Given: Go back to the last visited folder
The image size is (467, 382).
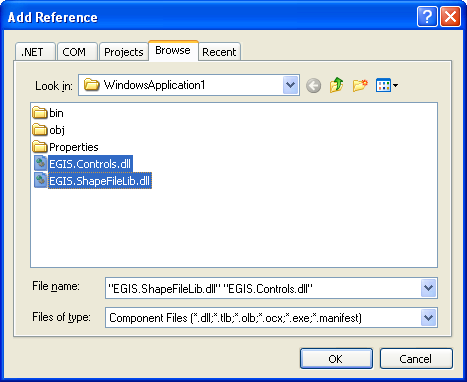Looking at the screenshot, I should (313, 86).
